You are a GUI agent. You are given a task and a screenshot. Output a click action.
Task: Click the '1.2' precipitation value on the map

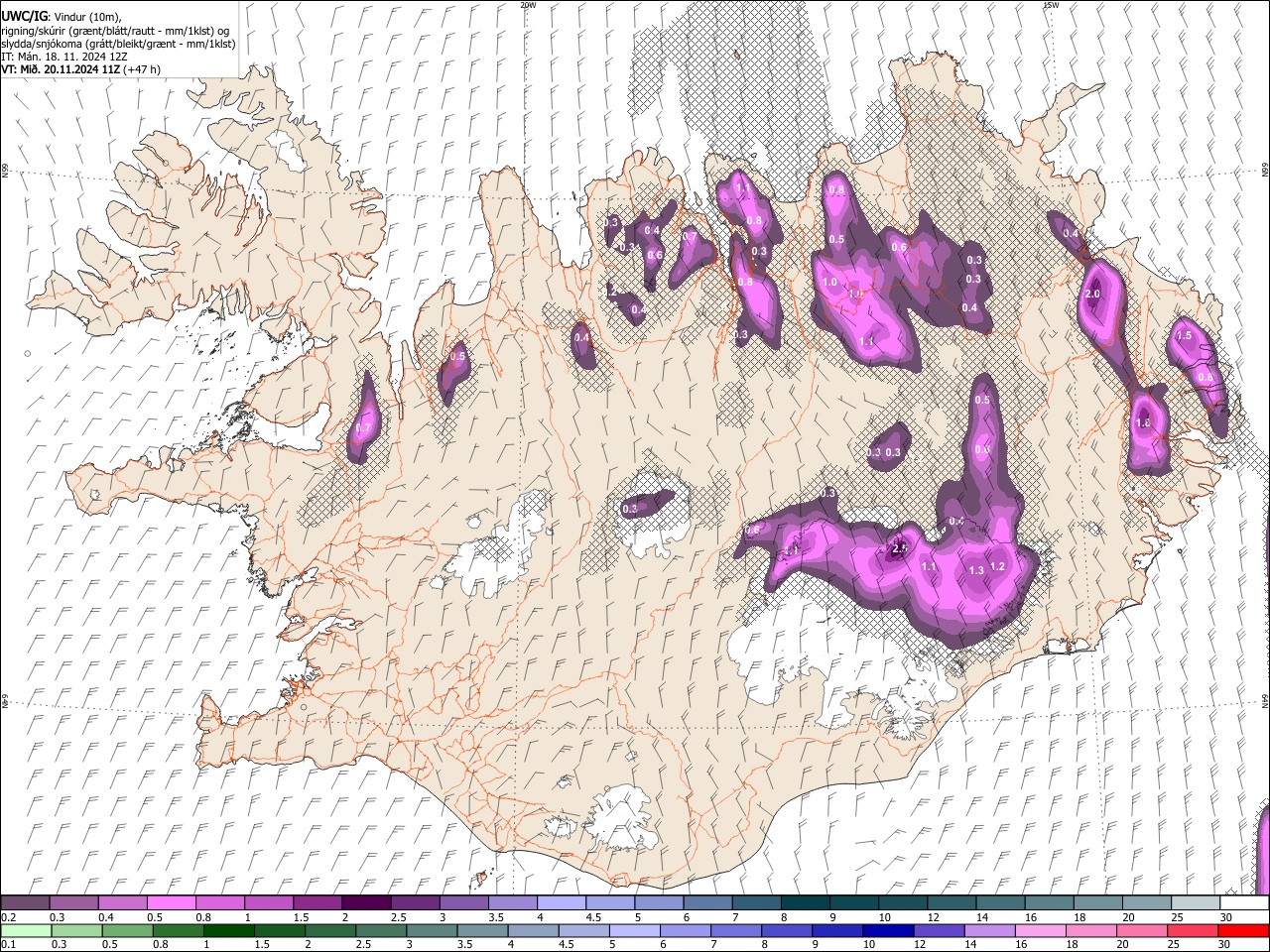pos(998,566)
